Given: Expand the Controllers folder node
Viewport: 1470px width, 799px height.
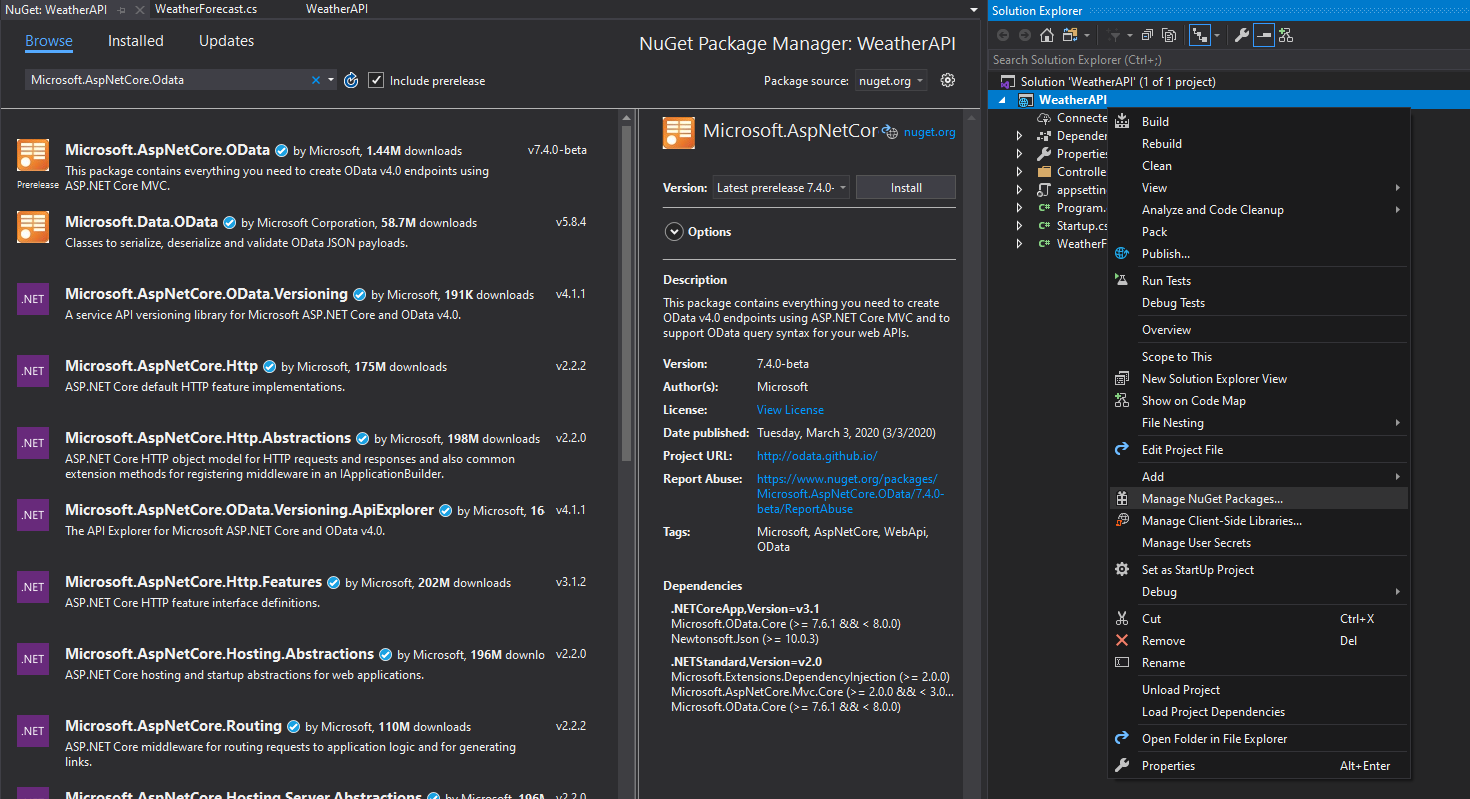Looking at the screenshot, I should [x=1019, y=172].
